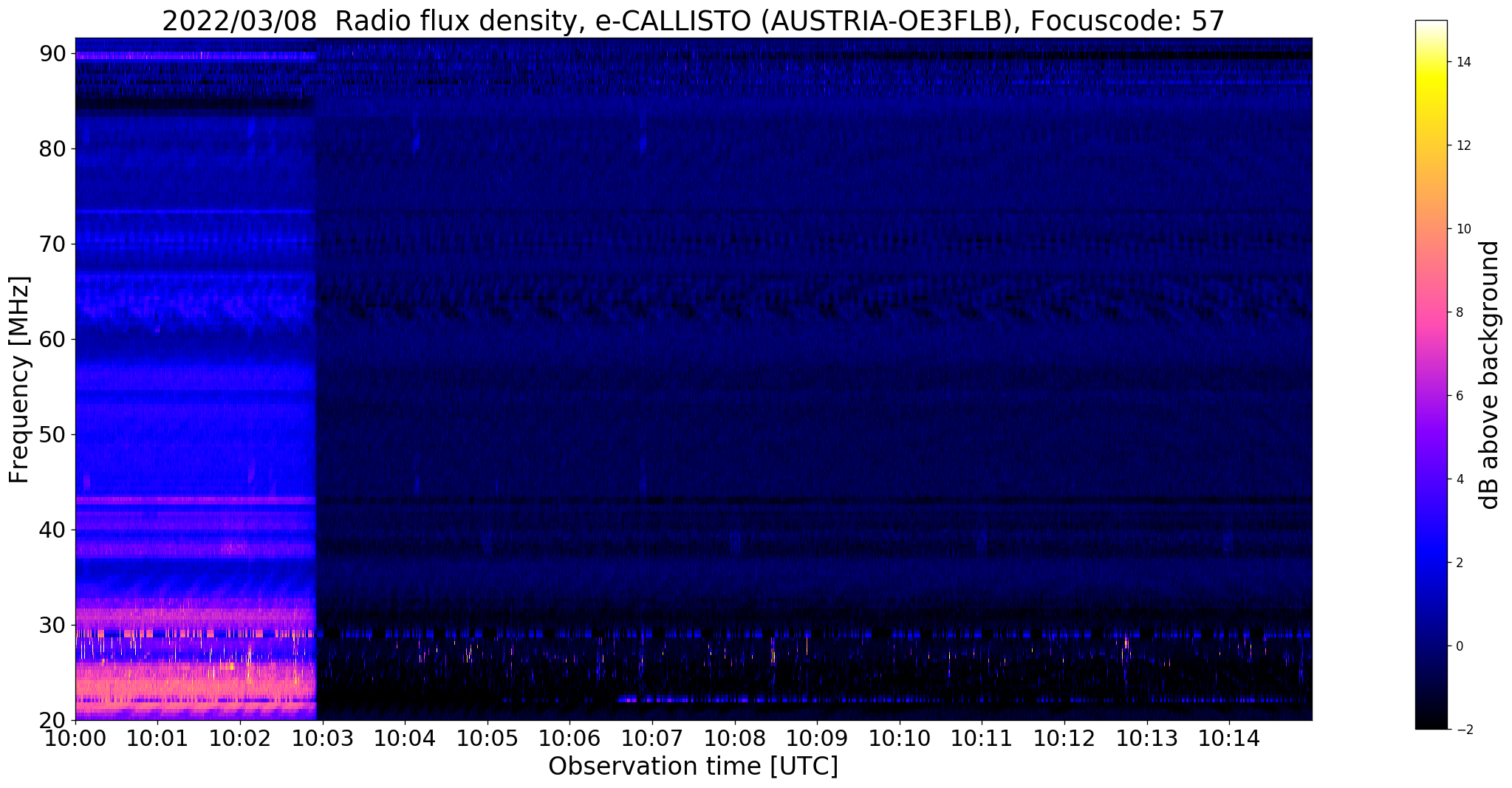Click the colorbar tick label 10
This screenshot has width=1512, height=788.
(1463, 229)
